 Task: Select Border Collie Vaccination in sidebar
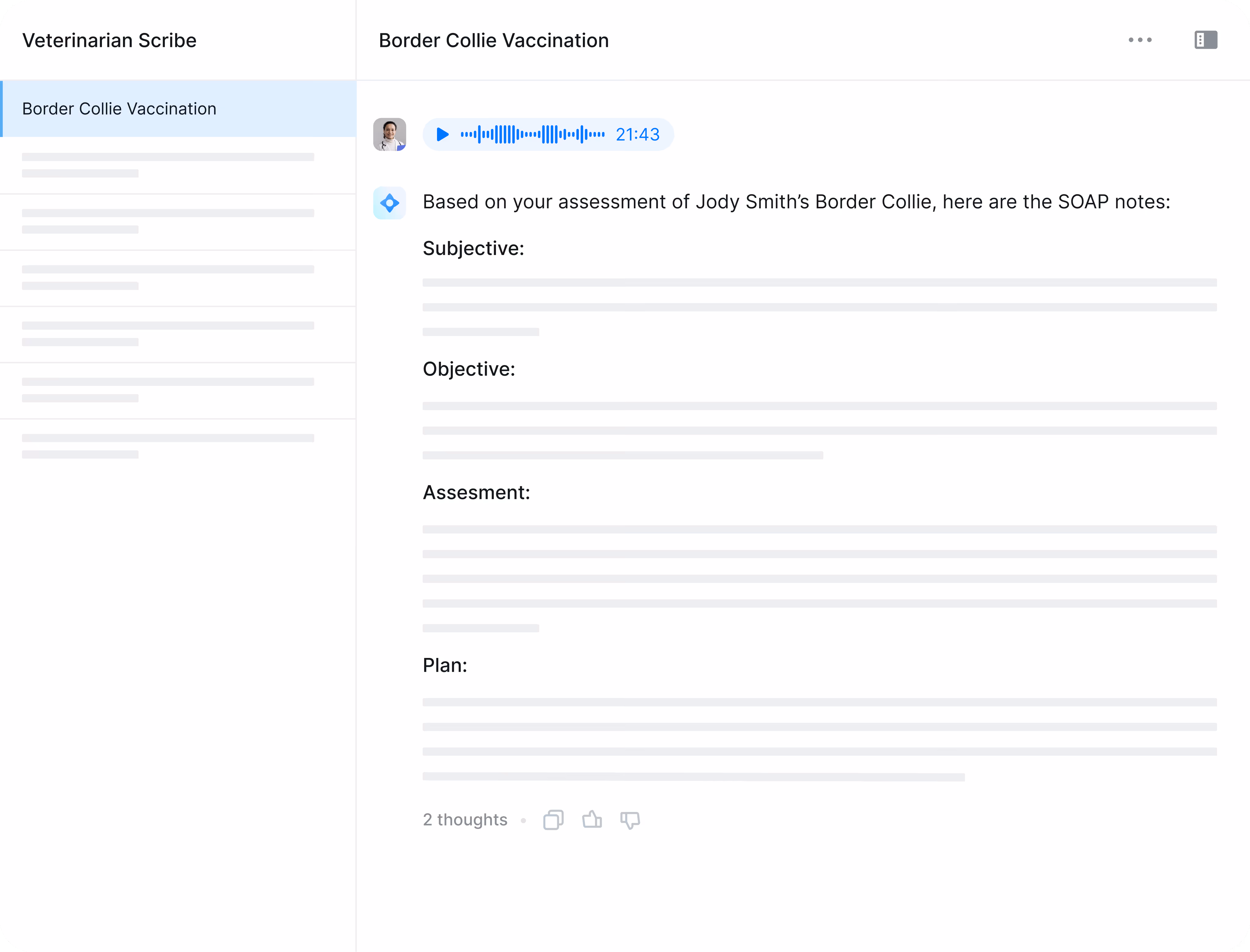tap(119, 109)
